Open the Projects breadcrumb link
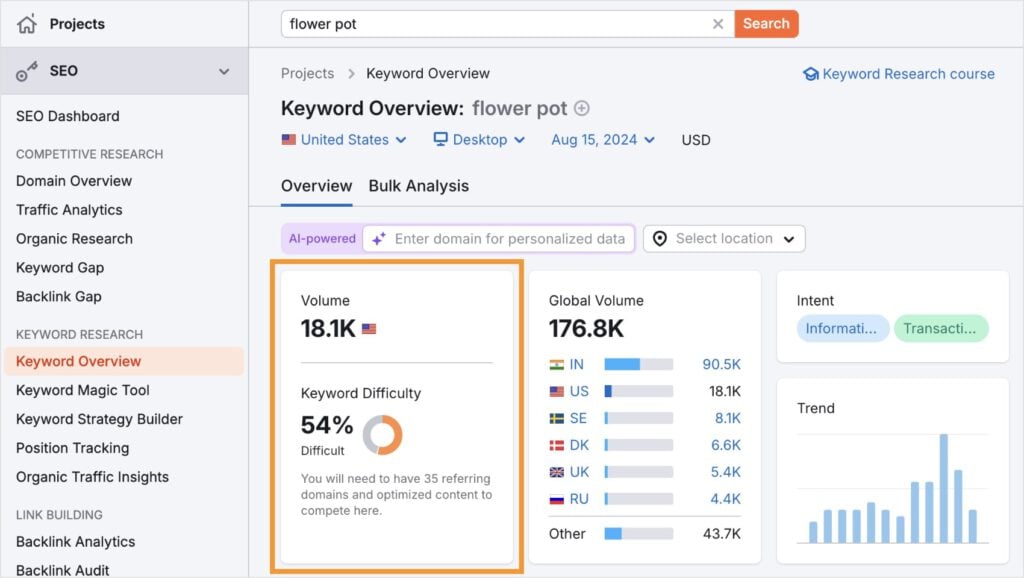 click(x=307, y=73)
